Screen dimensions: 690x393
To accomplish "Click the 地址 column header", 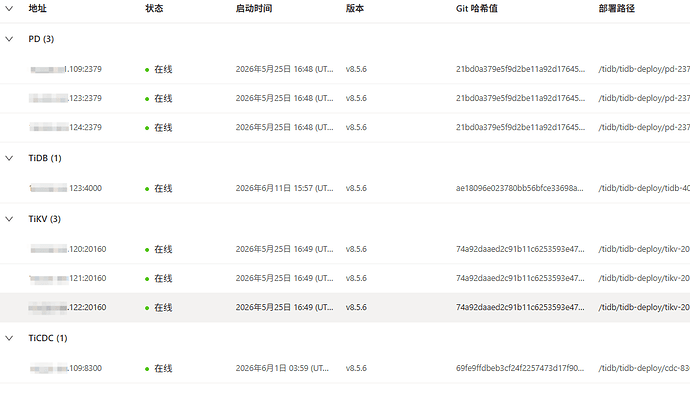I will (x=37, y=8).
